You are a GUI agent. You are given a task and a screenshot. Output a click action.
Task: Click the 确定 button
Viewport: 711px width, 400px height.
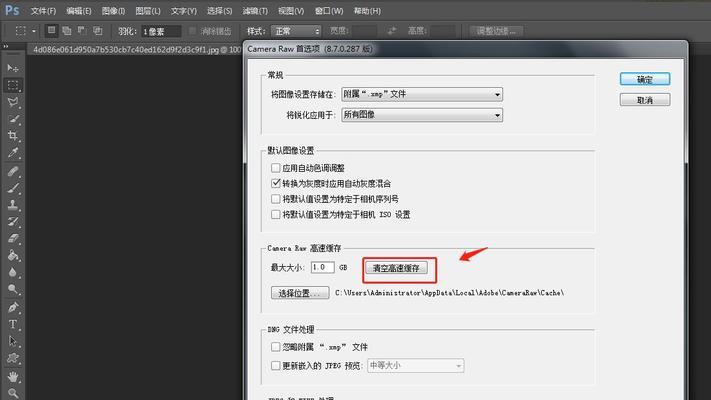click(645, 79)
